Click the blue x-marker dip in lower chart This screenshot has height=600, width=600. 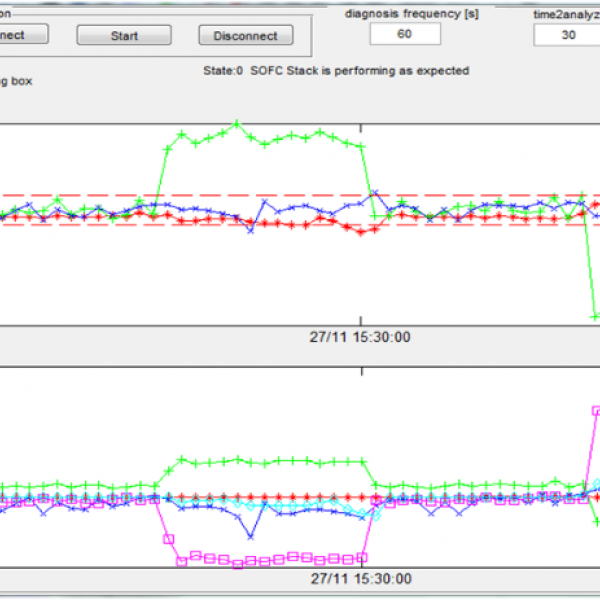(x=251, y=536)
